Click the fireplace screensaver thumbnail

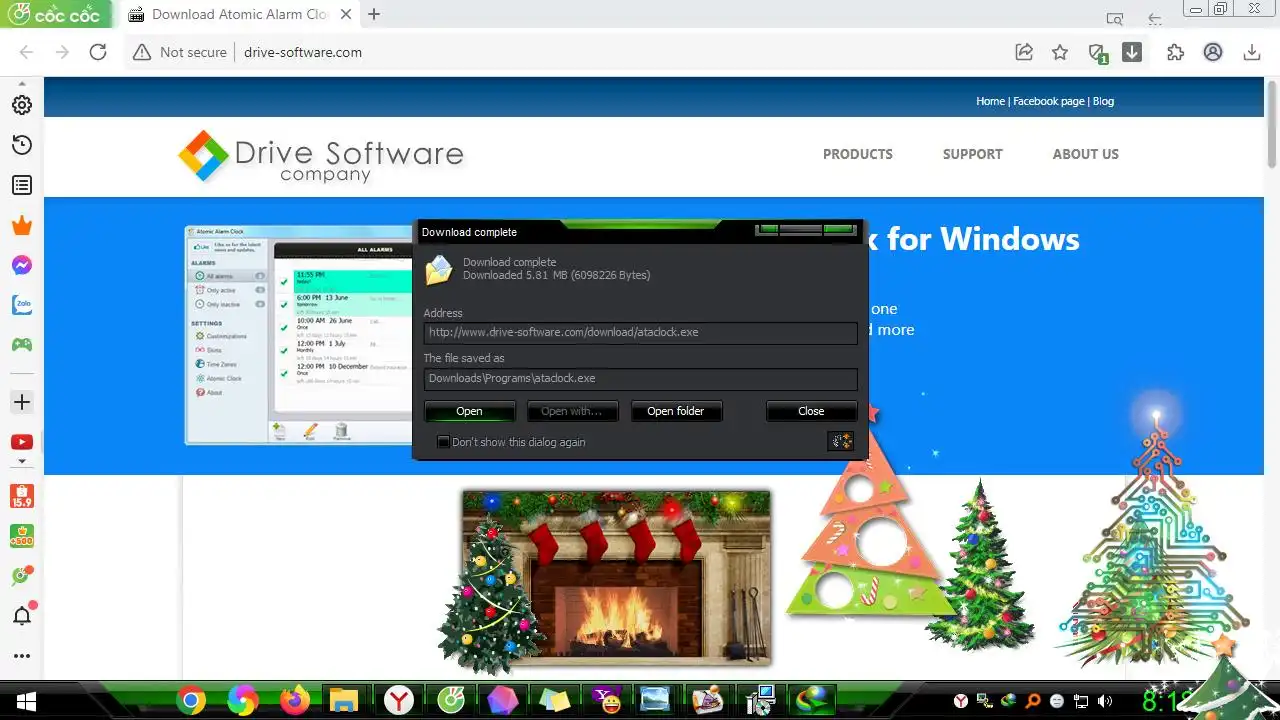(x=616, y=577)
